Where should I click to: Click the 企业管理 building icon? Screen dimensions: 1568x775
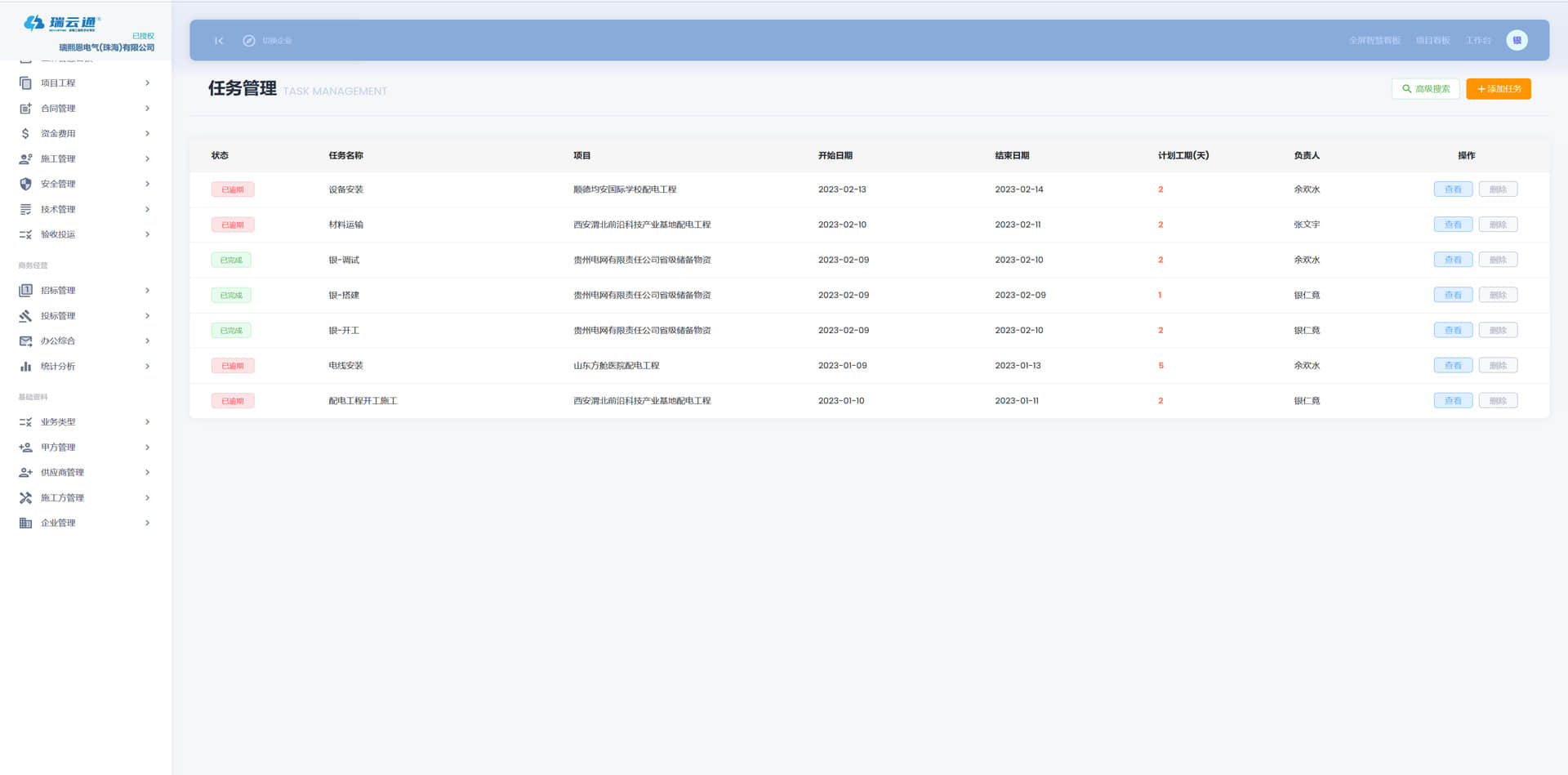[x=25, y=523]
